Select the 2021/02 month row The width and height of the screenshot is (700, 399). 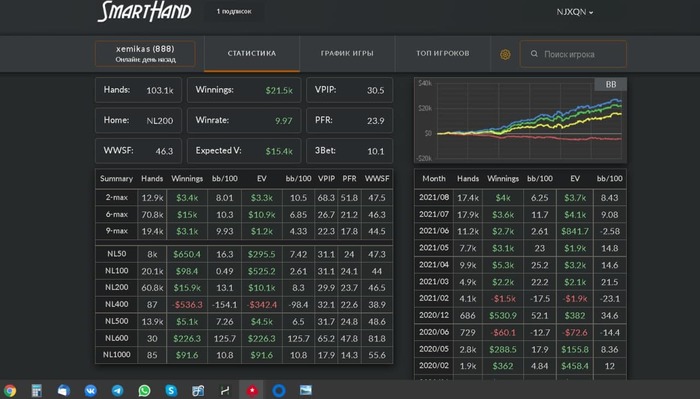[x=521, y=299]
